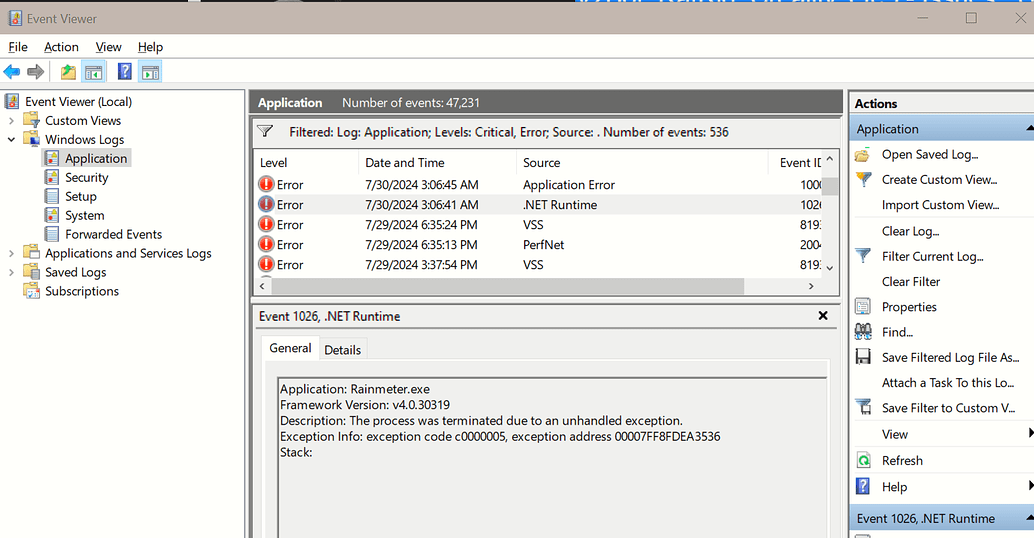Viewport: 1034px width, 538px height.
Task: Sort by the Source column header
Action: coord(642,163)
